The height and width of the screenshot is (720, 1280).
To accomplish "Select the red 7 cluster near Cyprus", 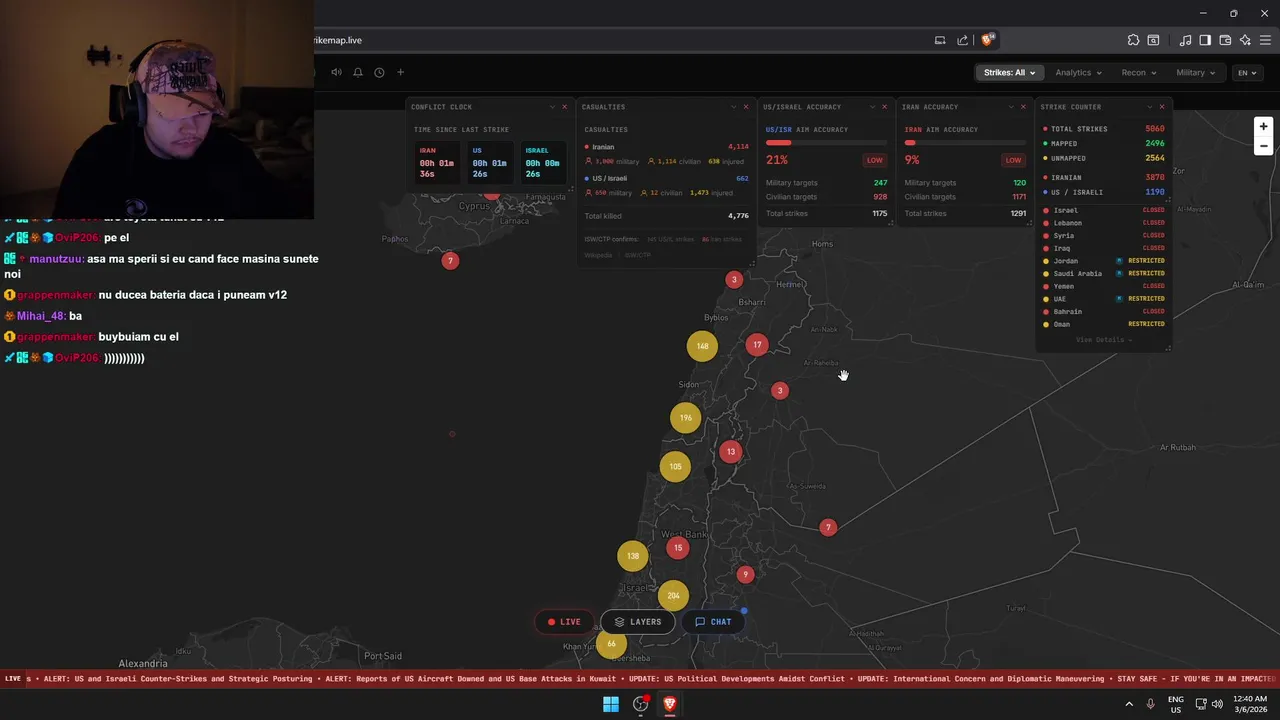I will tap(450, 261).
